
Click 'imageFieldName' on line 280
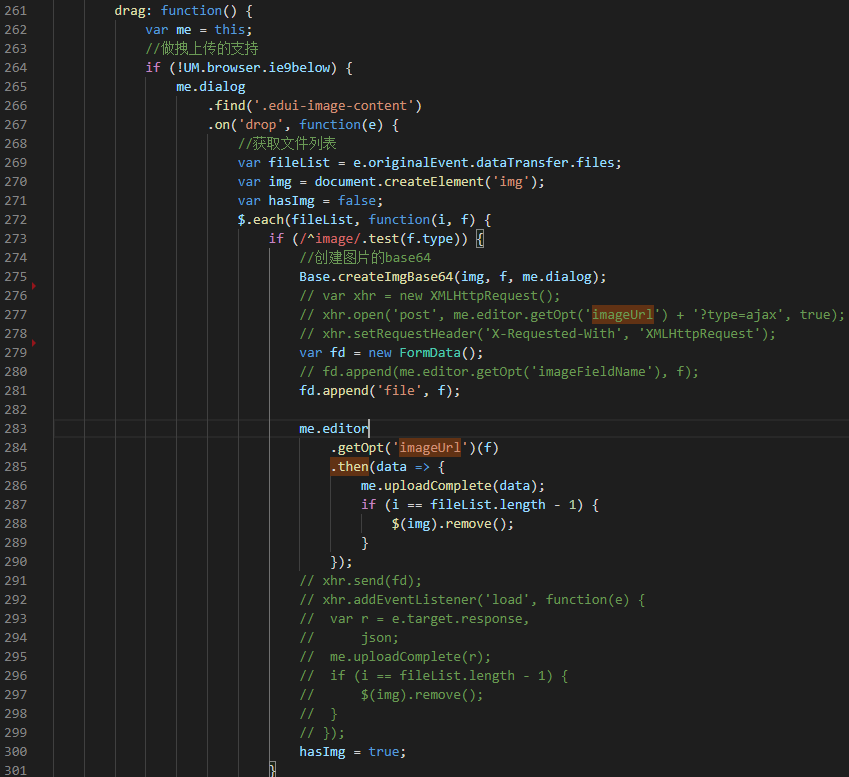[591, 371]
